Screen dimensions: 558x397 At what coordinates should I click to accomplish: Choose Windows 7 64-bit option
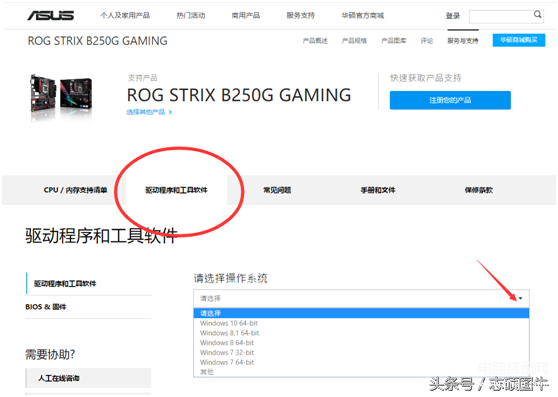[x=361, y=362]
